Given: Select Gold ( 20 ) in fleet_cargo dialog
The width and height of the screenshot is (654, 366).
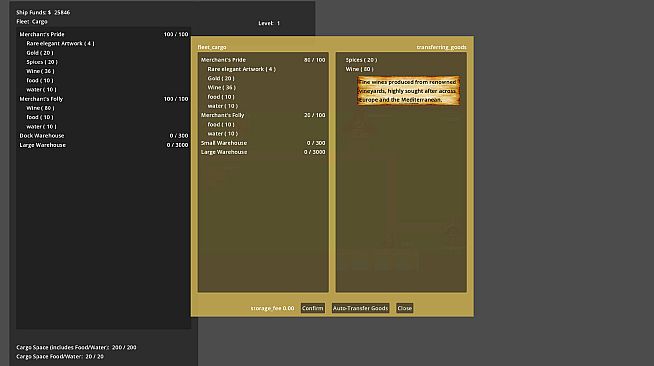Looking at the screenshot, I should (221, 78).
